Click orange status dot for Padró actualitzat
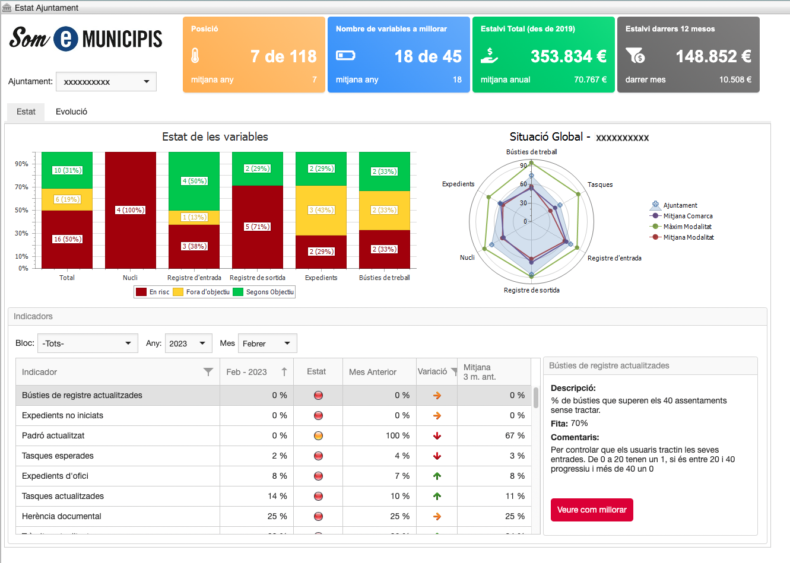Screen dimensions: 790x563 pos(318,436)
